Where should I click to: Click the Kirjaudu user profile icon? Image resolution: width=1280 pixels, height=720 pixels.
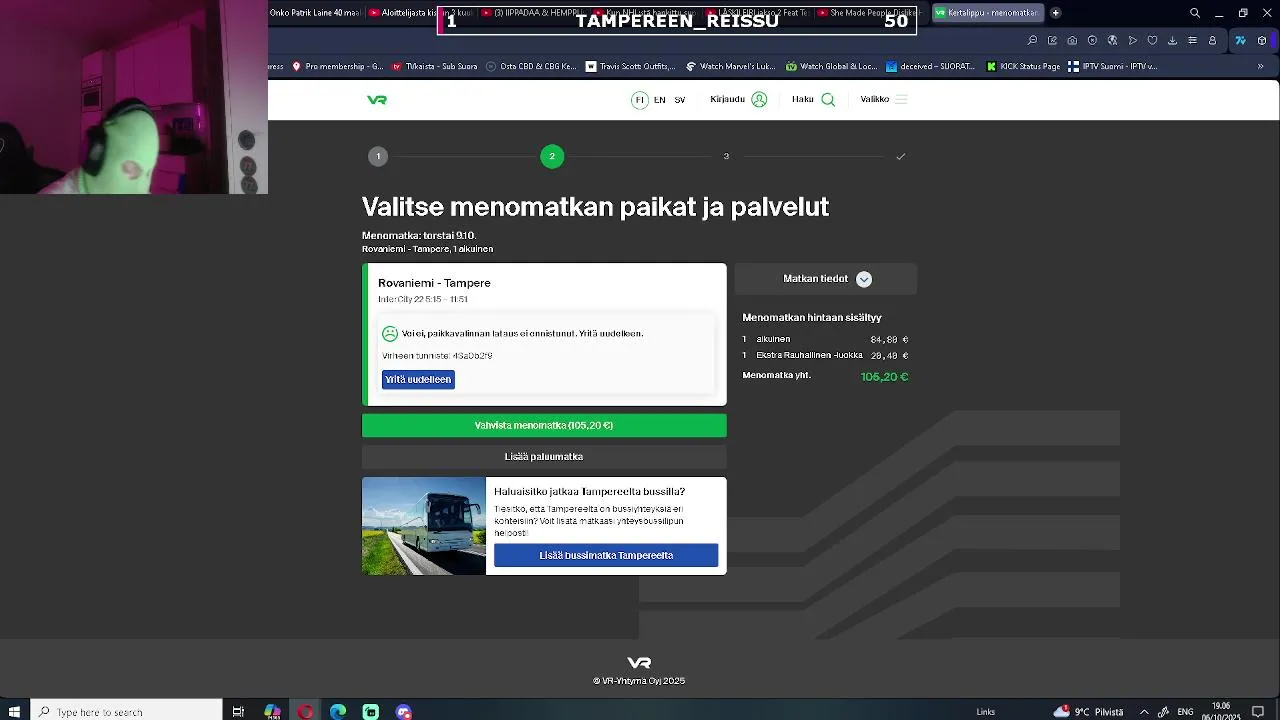pyautogui.click(x=759, y=100)
